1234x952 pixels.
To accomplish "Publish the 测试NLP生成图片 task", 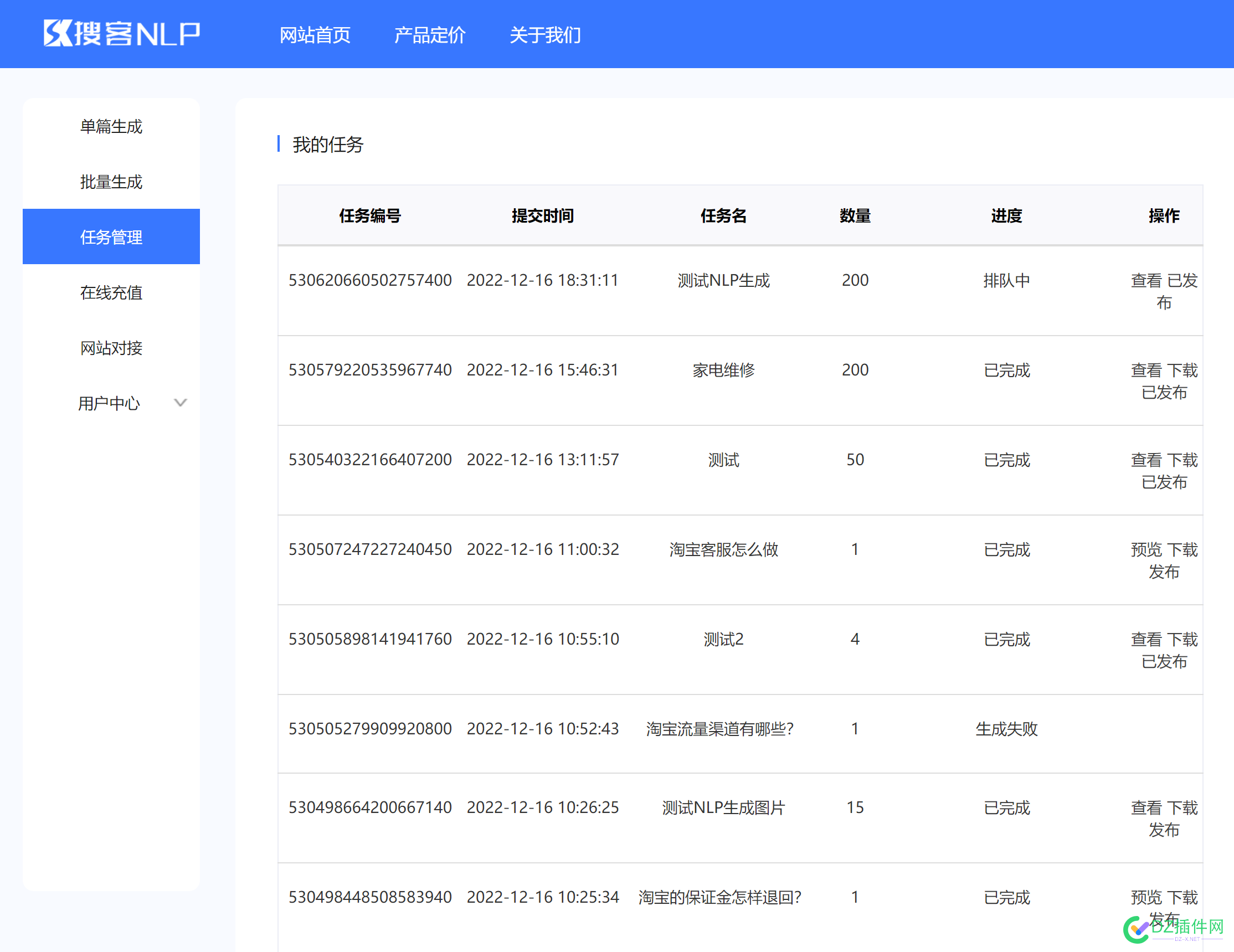I will [1164, 830].
